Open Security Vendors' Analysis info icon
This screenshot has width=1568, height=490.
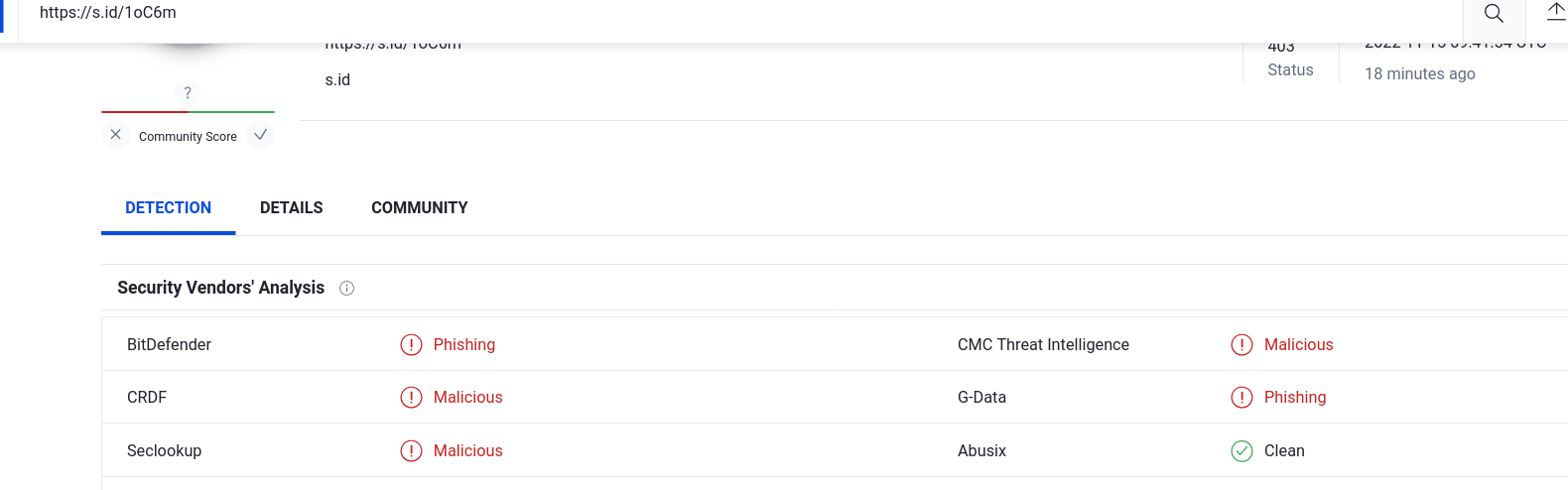346,289
